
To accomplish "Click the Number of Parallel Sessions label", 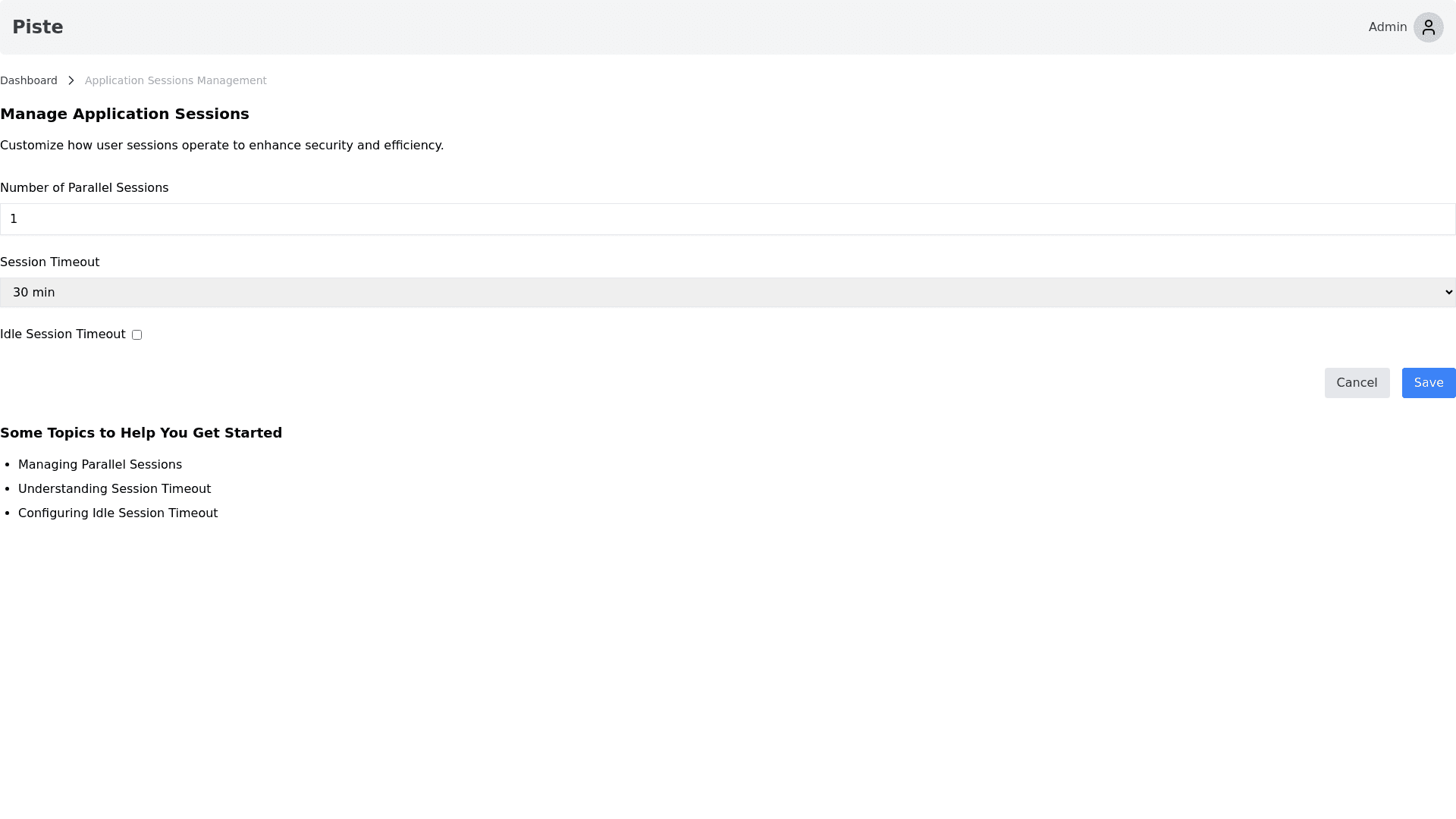I will tap(84, 188).
